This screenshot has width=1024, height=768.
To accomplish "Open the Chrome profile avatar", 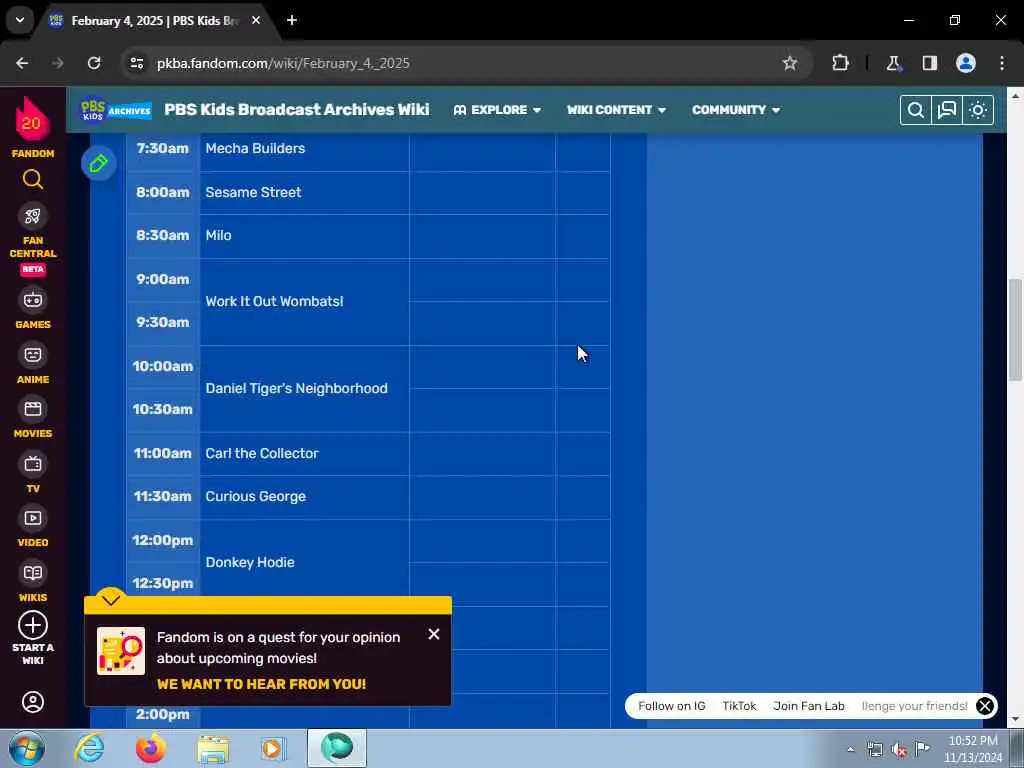I will [966, 63].
